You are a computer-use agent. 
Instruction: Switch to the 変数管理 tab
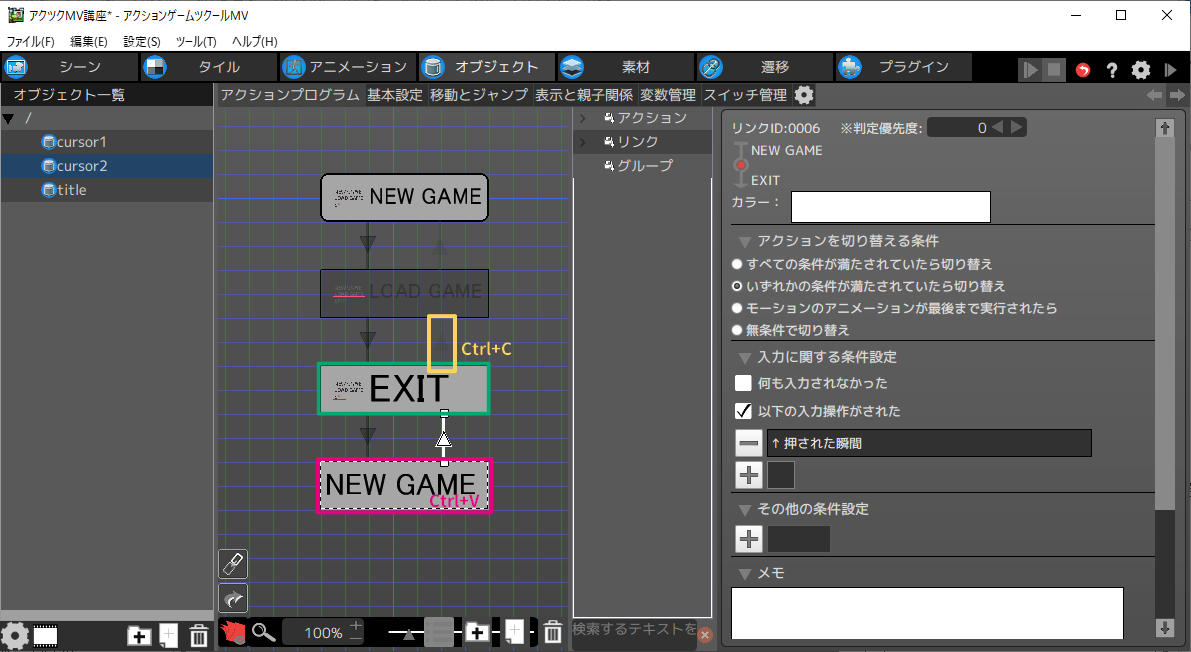667,95
